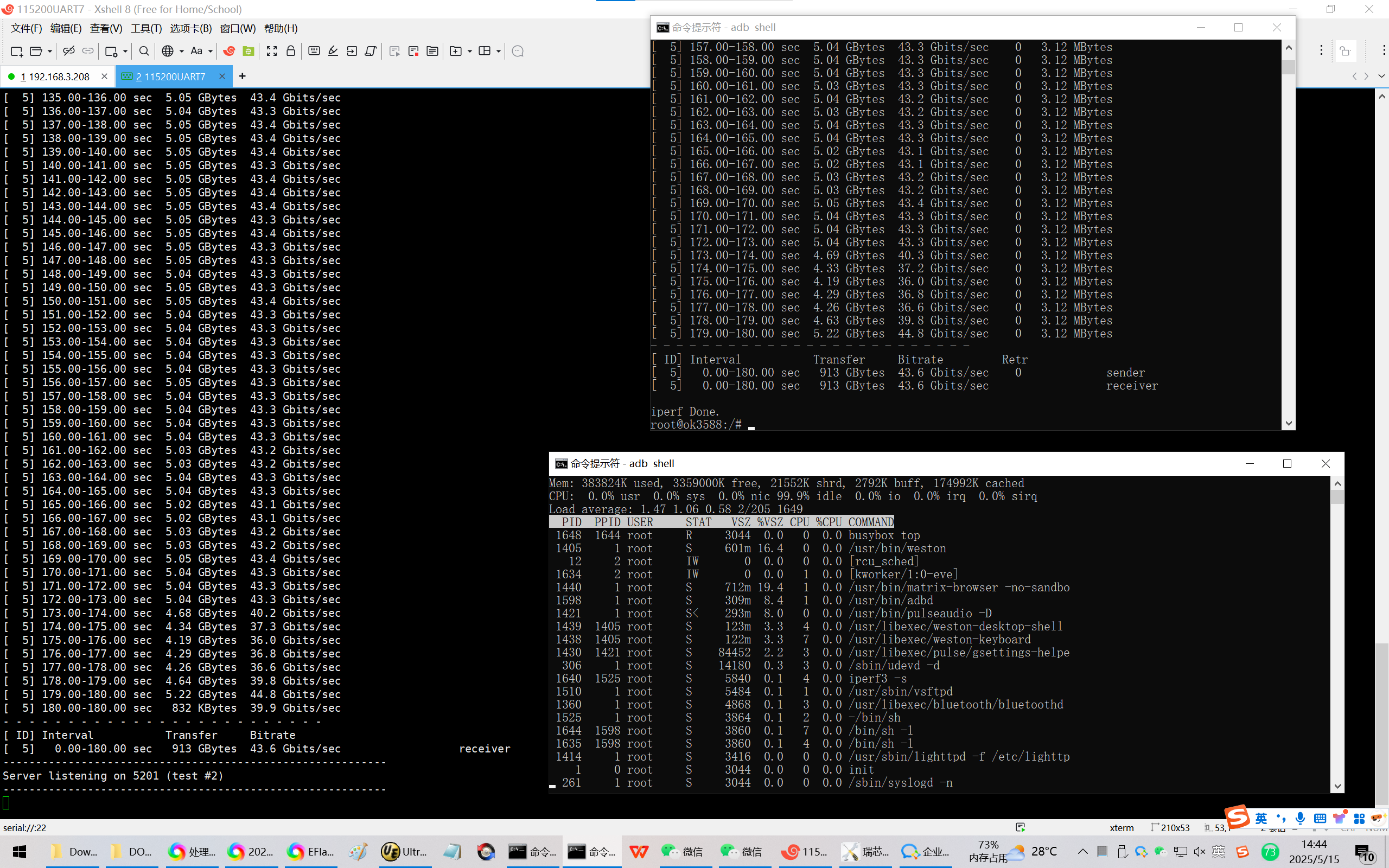This screenshot has width=1389, height=868.
Task: Click the highlight pen icon
Action: 333,51
